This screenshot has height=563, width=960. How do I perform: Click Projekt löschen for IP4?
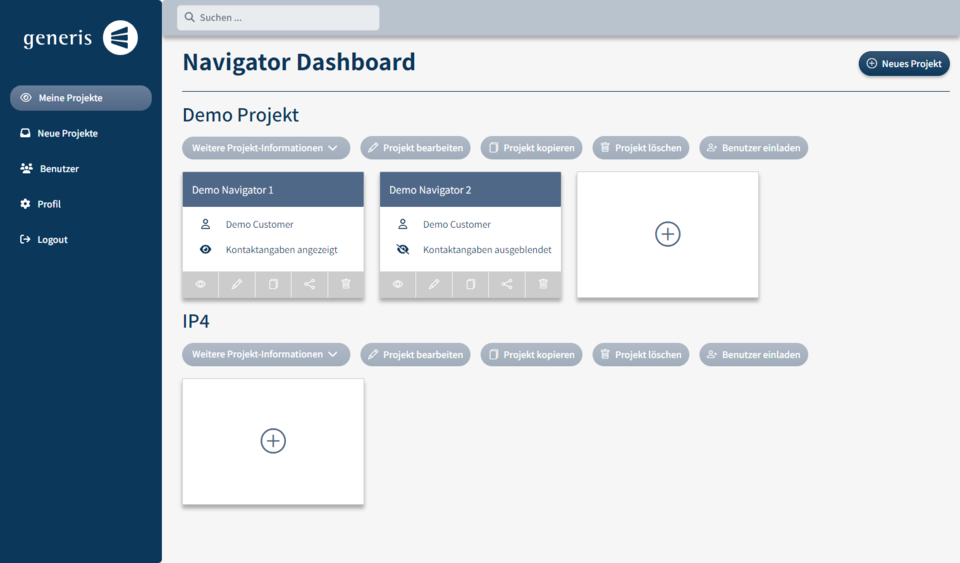(x=640, y=354)
